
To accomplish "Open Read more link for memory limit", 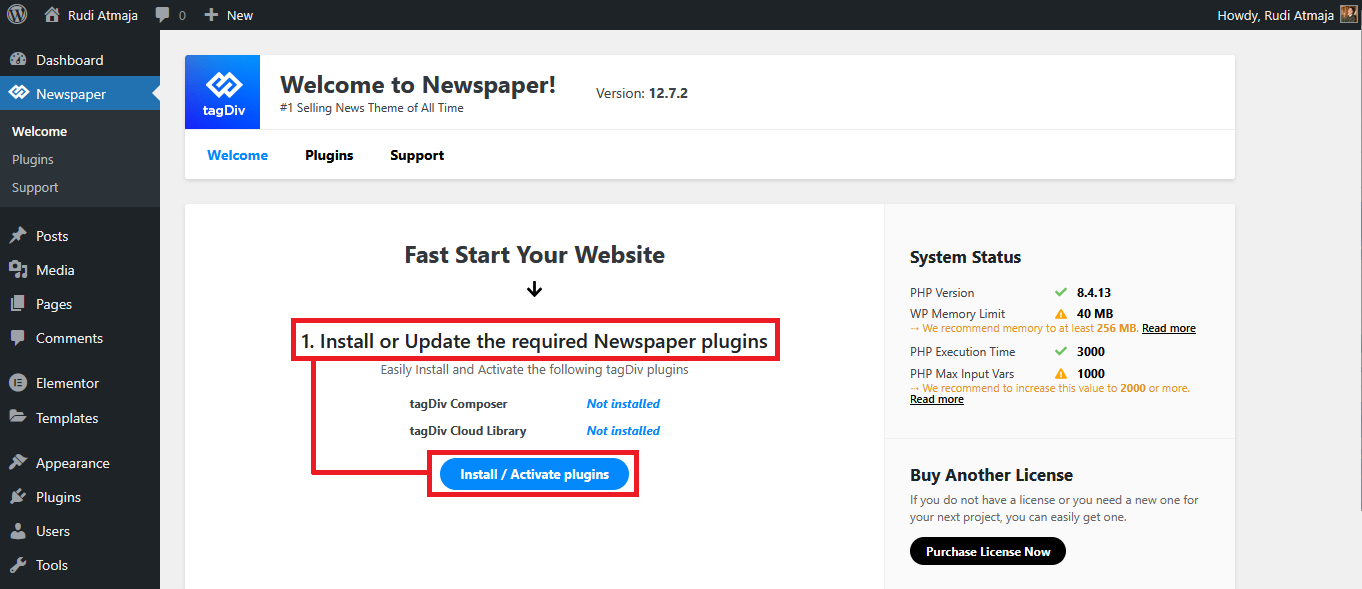I will (1168, 328).
